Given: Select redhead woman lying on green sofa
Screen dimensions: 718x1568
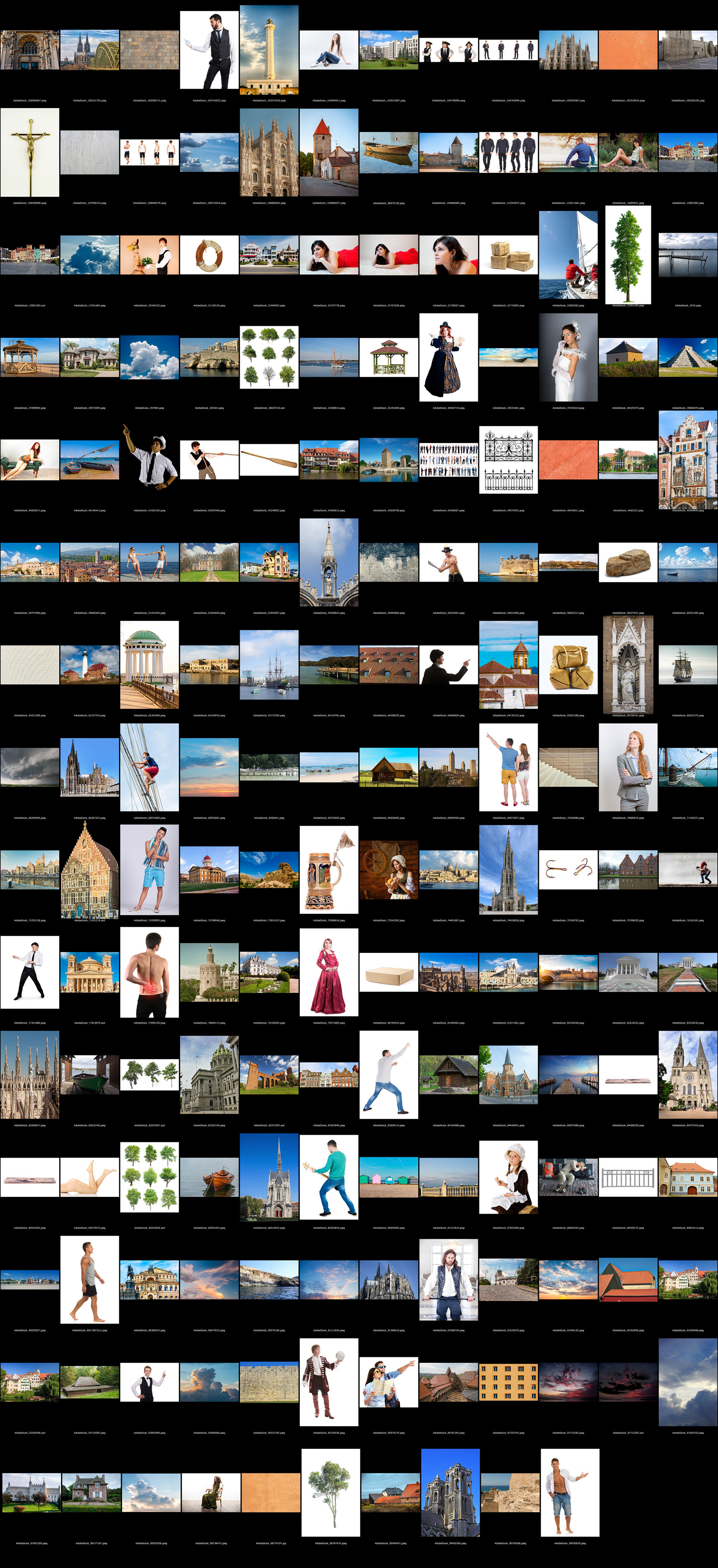Looking at the screenshot, I should point(30,459).
